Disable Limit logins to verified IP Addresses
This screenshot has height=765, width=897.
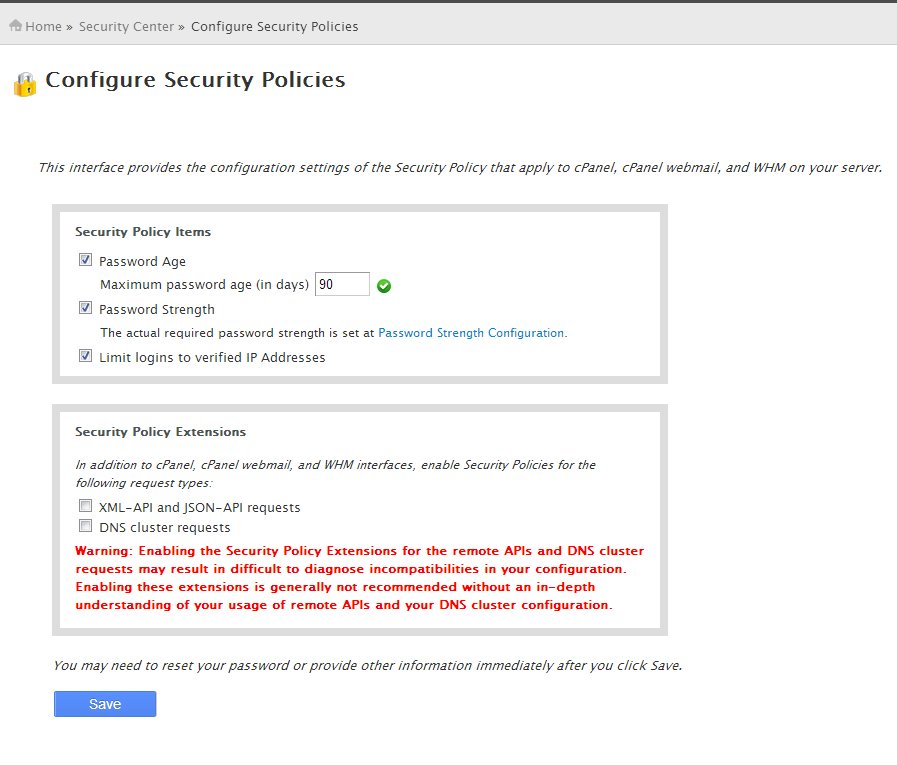pyautogui.click(x=85, y=356)
